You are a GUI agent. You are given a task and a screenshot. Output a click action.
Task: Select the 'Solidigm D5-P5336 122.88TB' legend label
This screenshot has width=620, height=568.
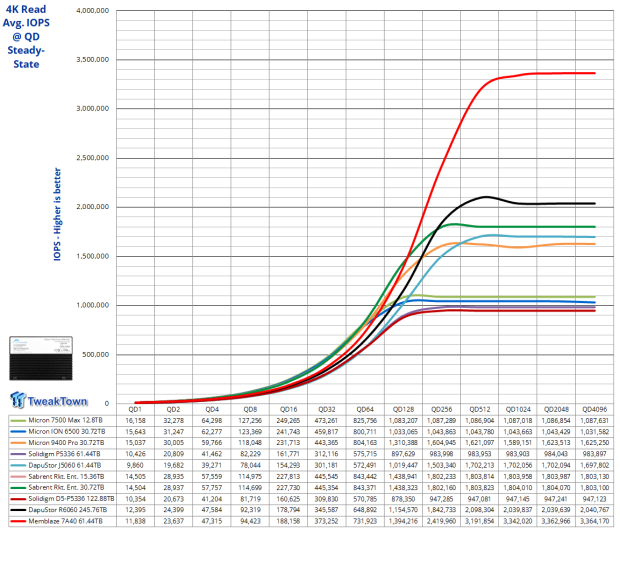(72, 498)
